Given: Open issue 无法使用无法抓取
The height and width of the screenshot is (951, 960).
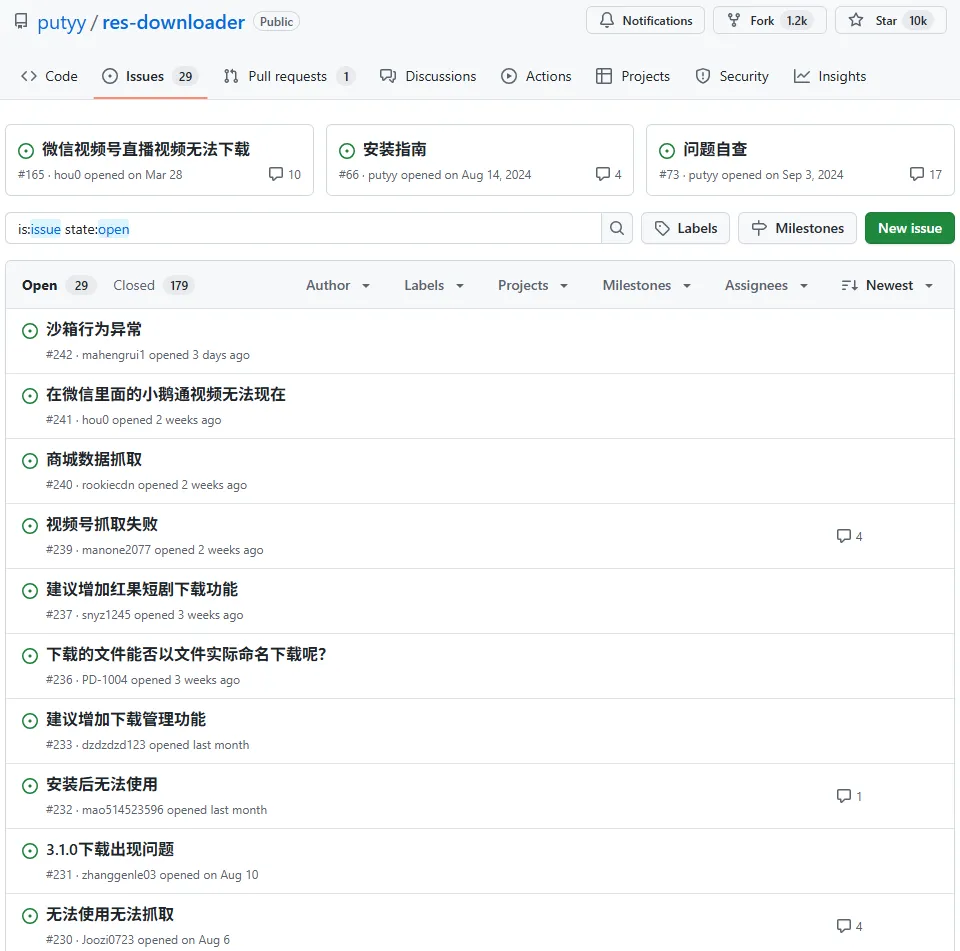Looking at the screenshot, I should coord(110,914).
